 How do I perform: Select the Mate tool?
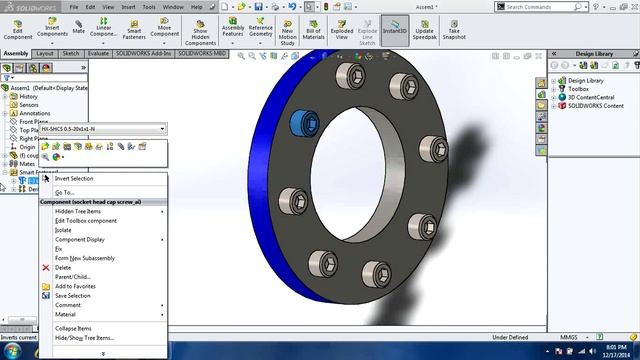pyautogui.click(x=78, y=27)
